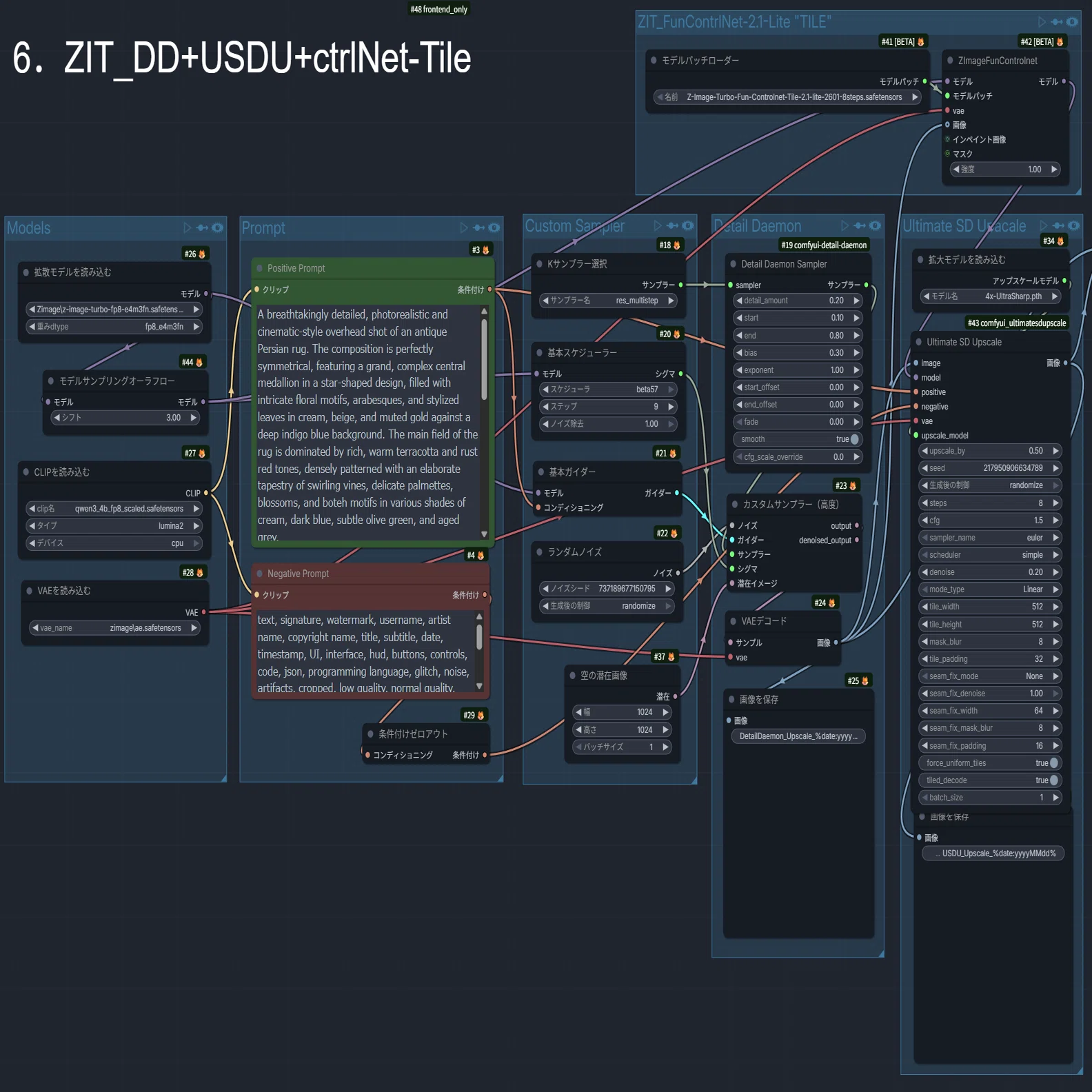The height and width of the screenshot is (1092, 1092).
Task: Click the #43 comfyui_ultimatesdupscale badge
Action: (1017, 323)
